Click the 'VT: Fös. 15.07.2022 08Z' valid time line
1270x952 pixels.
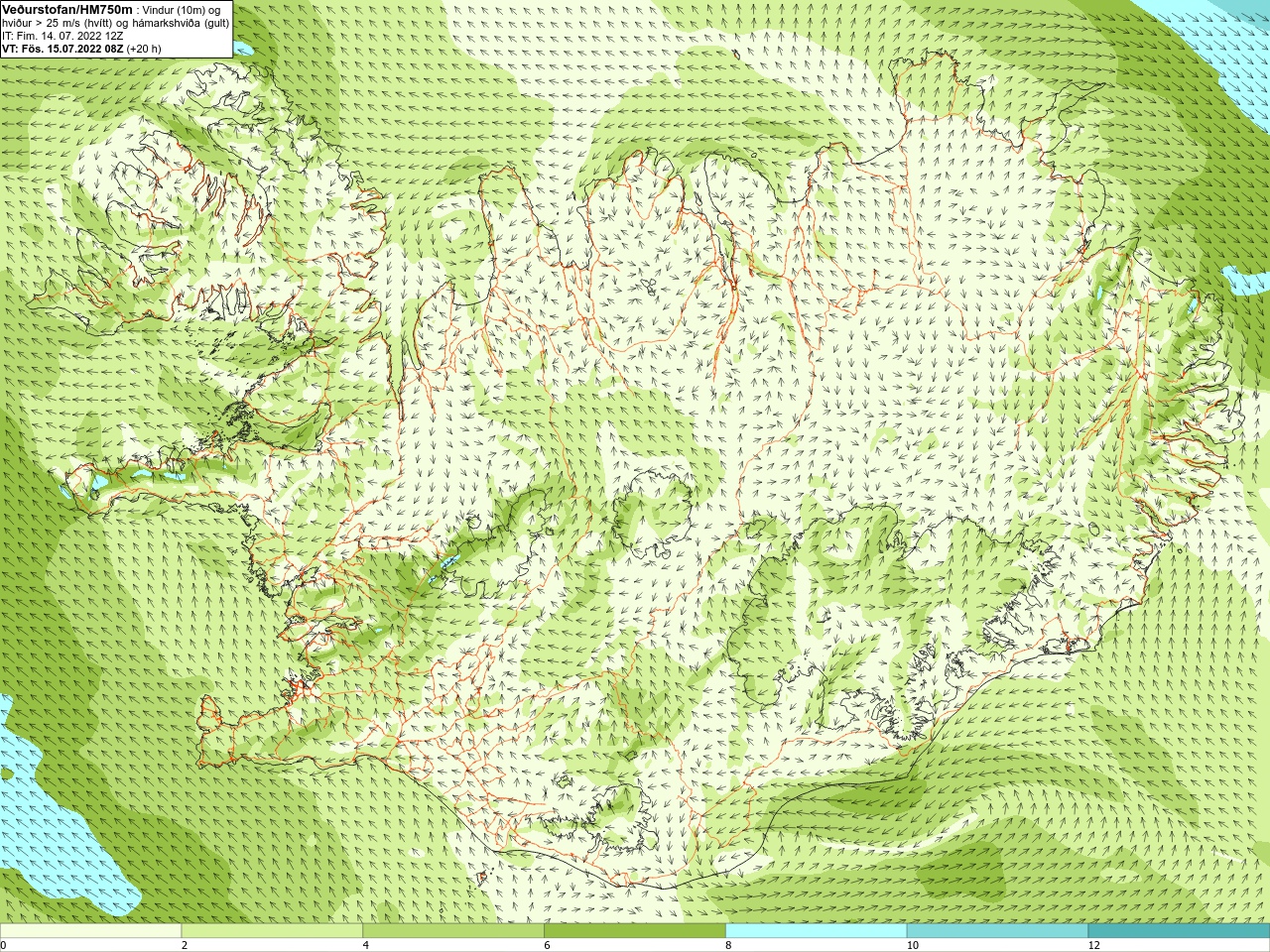pos(81,49)
